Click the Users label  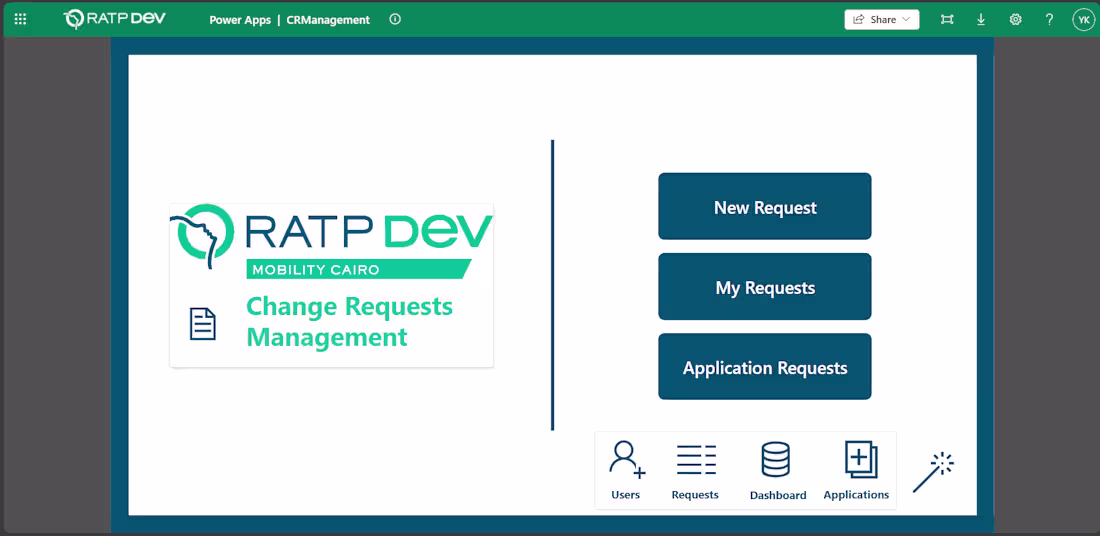point(626,495)
